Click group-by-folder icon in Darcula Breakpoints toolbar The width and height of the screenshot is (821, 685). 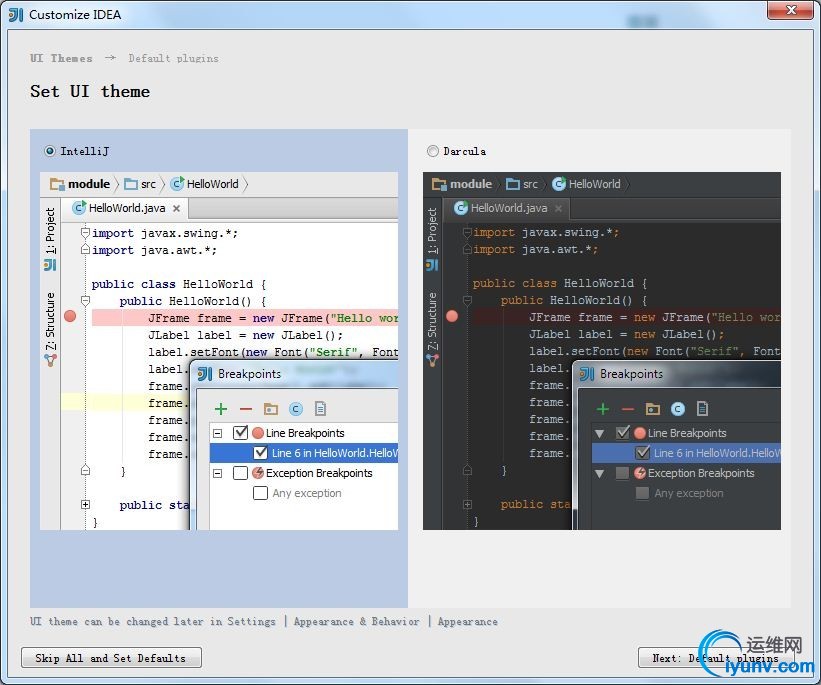click(x=652, y=408)
